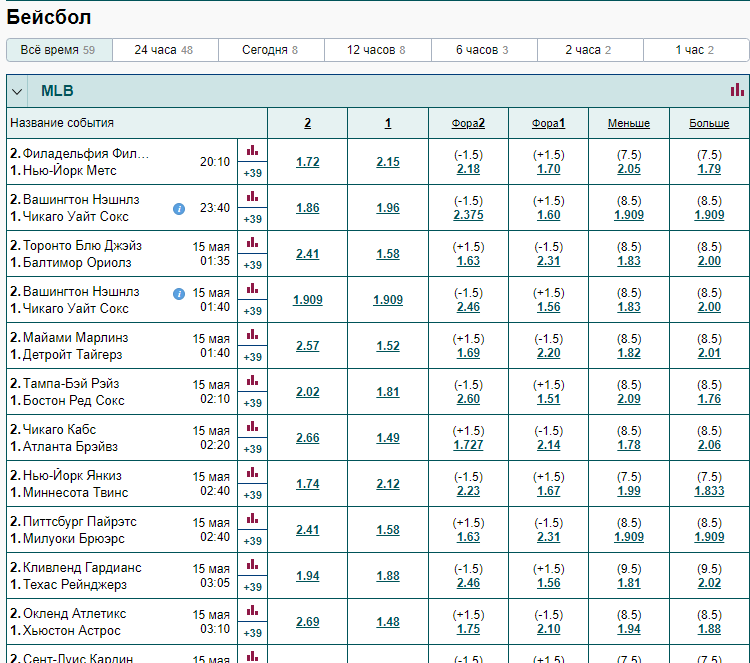Screen dimensions: 750x663
Task: Select odds 2.10 handicap for Houston Astros
Action: [x=549, y=629]
